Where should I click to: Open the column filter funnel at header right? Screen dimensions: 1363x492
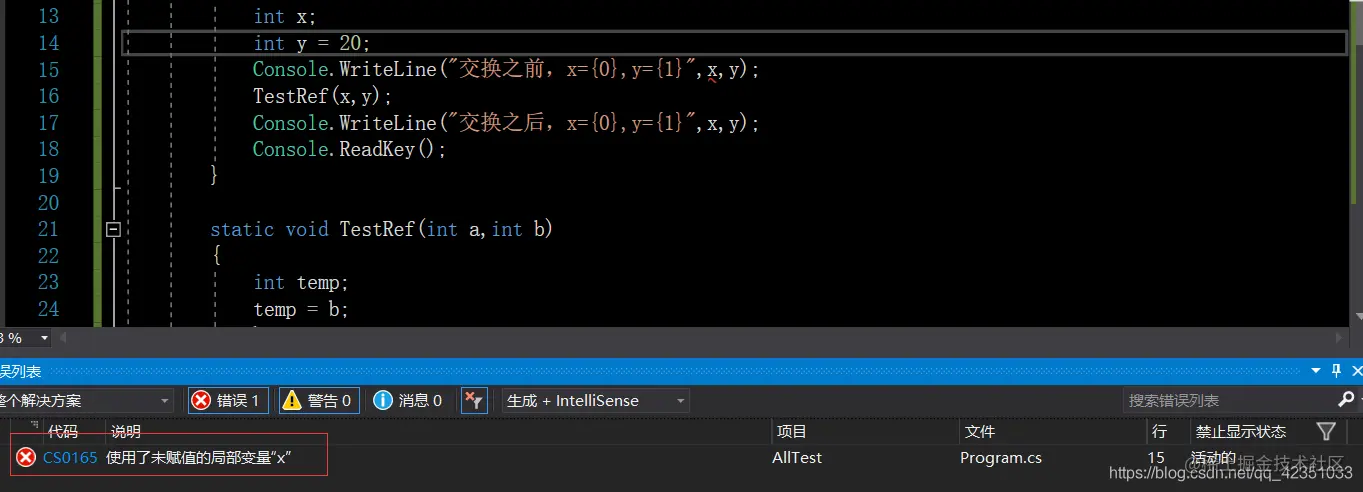pos(1326,431)
